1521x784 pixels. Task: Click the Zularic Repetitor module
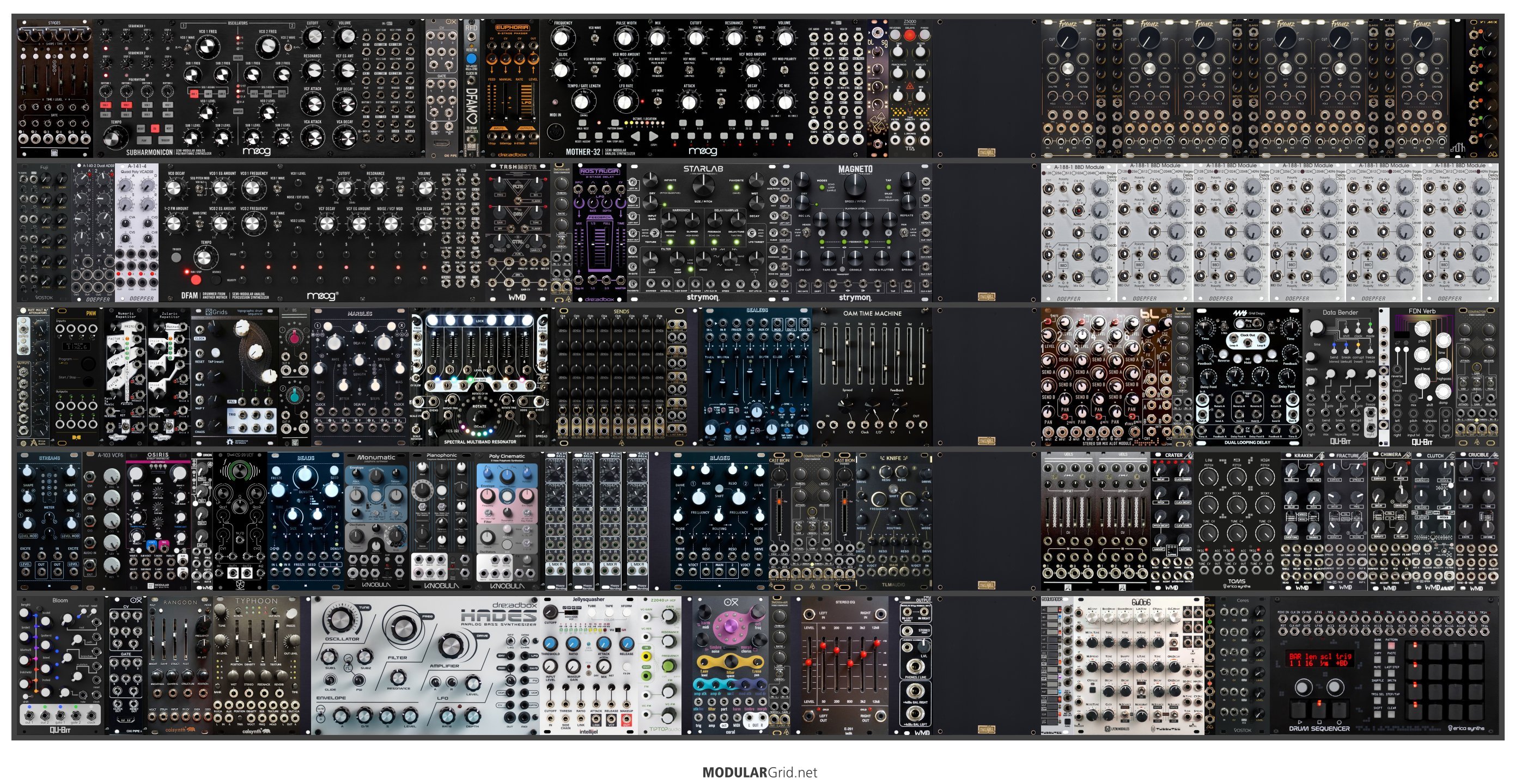click(169, 376)
